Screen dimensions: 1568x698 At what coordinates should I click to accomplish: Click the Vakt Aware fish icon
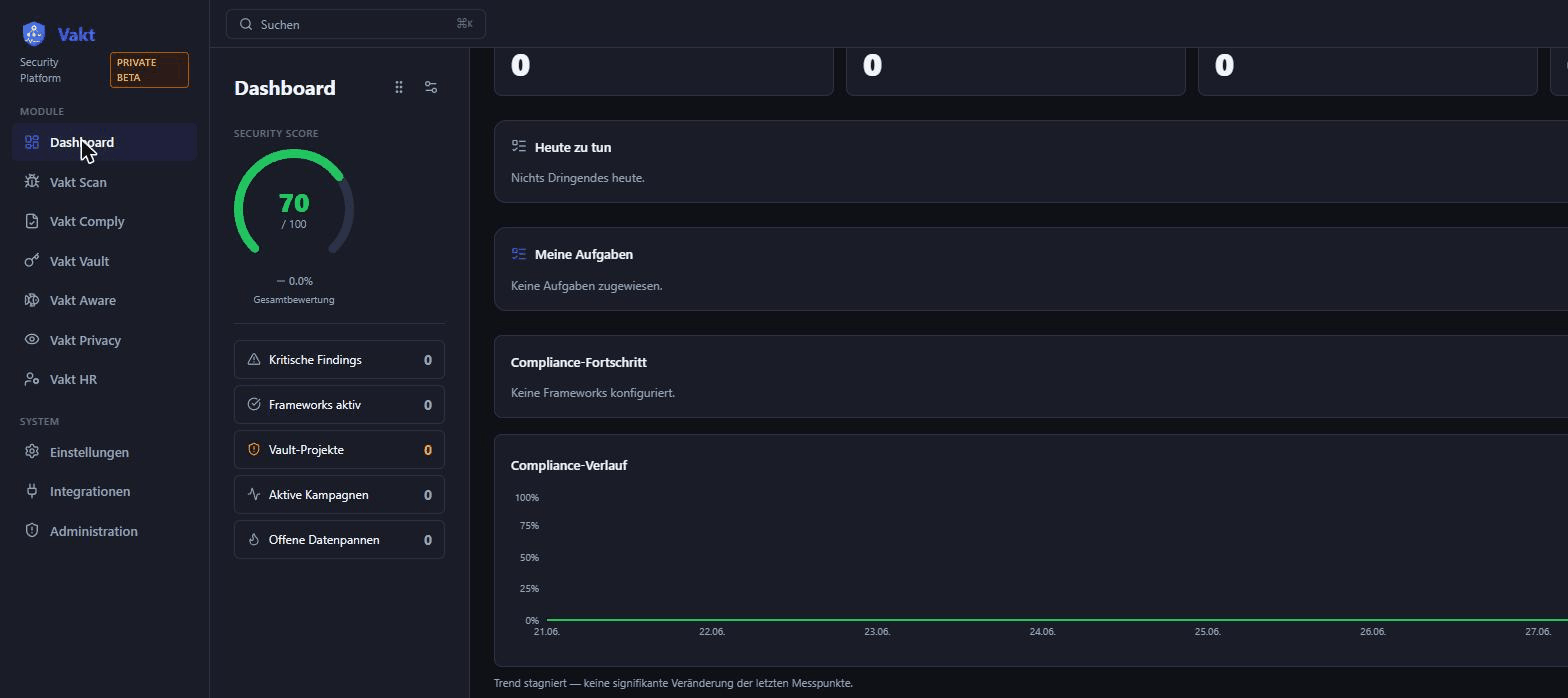[x=32, y=300]
